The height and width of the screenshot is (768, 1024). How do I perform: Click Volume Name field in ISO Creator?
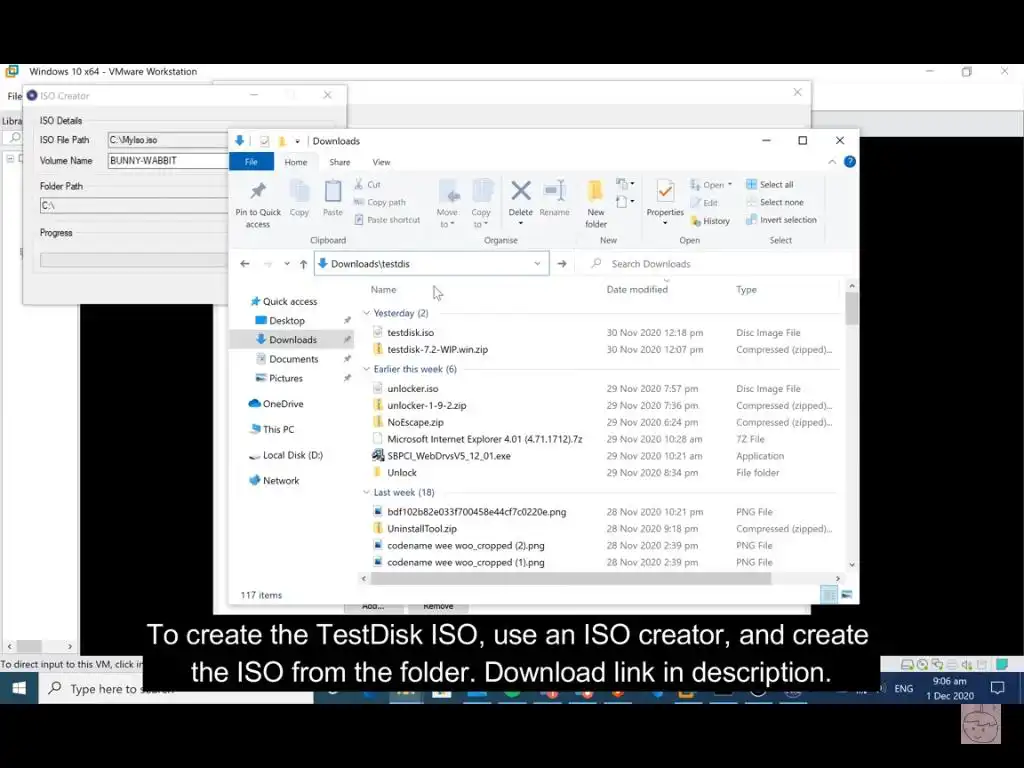167,161
